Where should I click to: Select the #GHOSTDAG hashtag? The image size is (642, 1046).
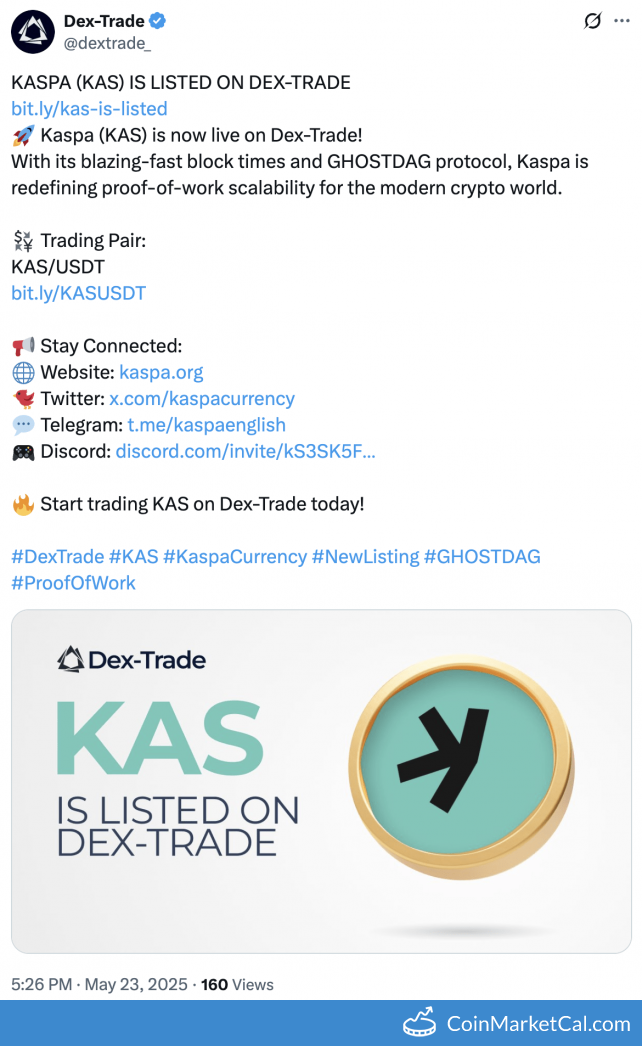[482, 556]
